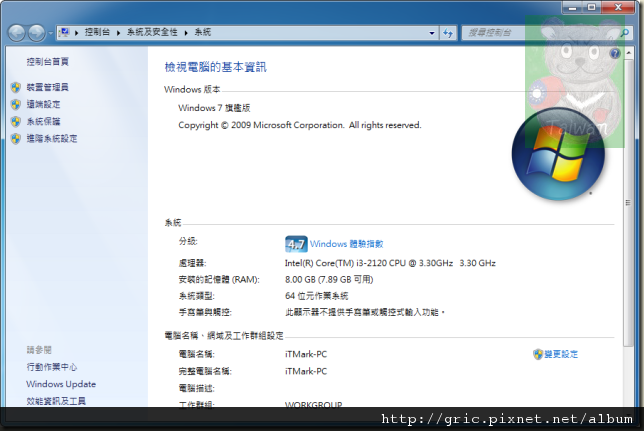Screen dimensions: 644x431
Task: Select 系統及安全性 breadcrumb in address bar
Action: pyautogui.click(x=152, y=32)
